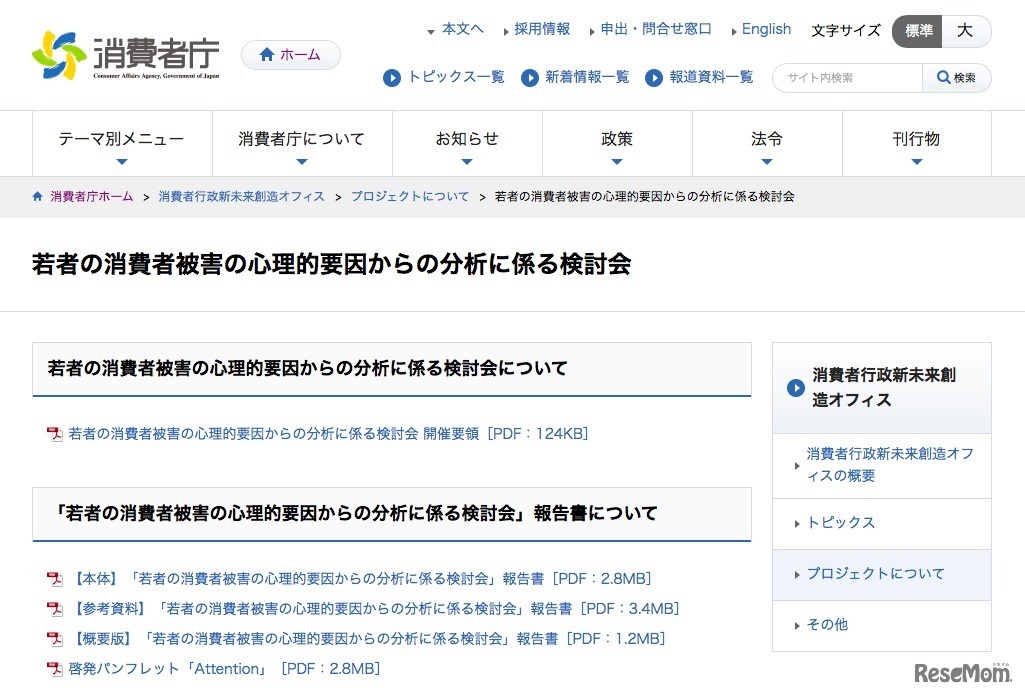
Task: Click the 消費者行政新未来創造オフィスの概要 sidebar link
Action: 884,466
